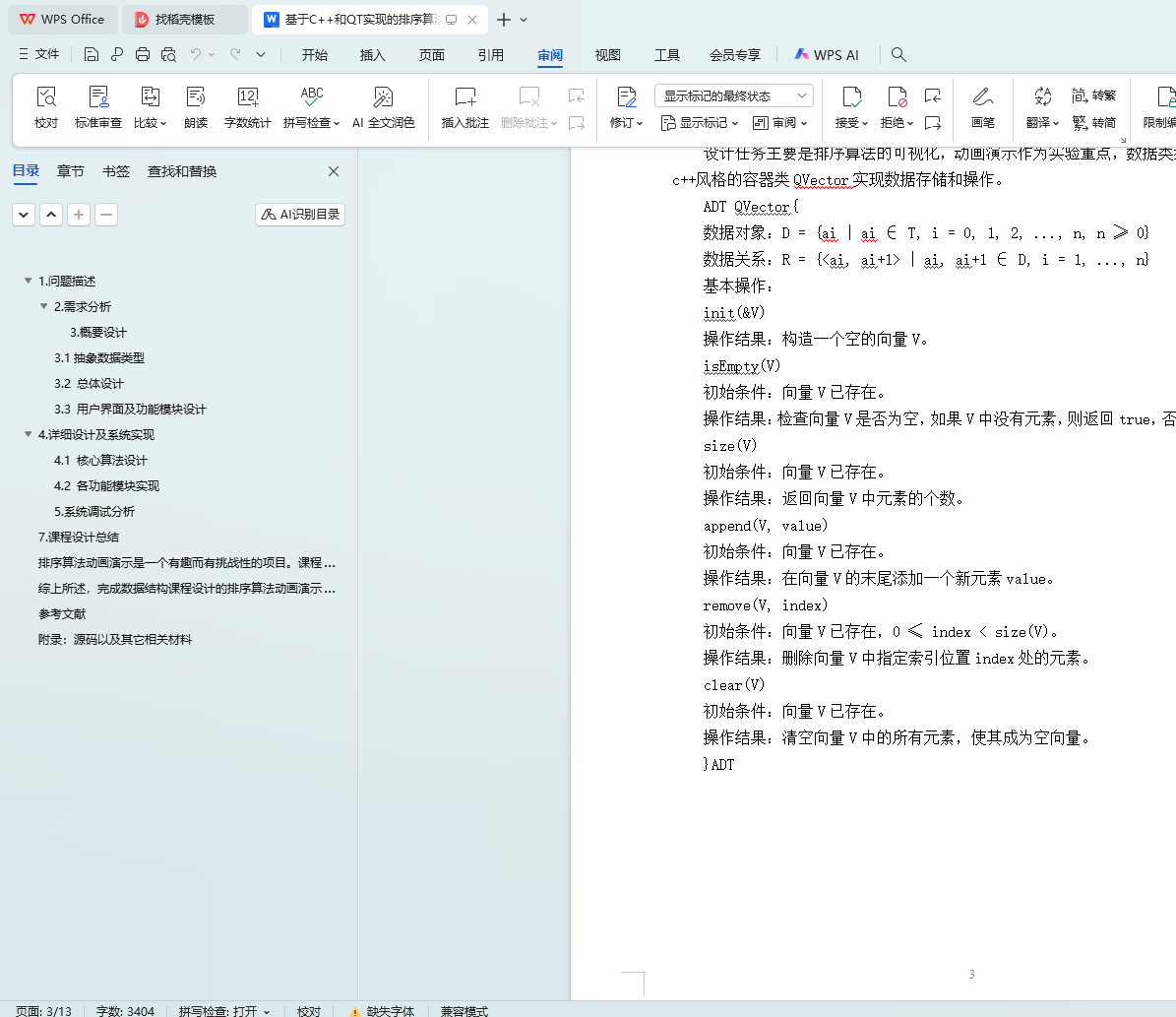Screen dimensions: 1176x1017
Task: Toggle 修订 track changes mode
Action: point(626,96)
